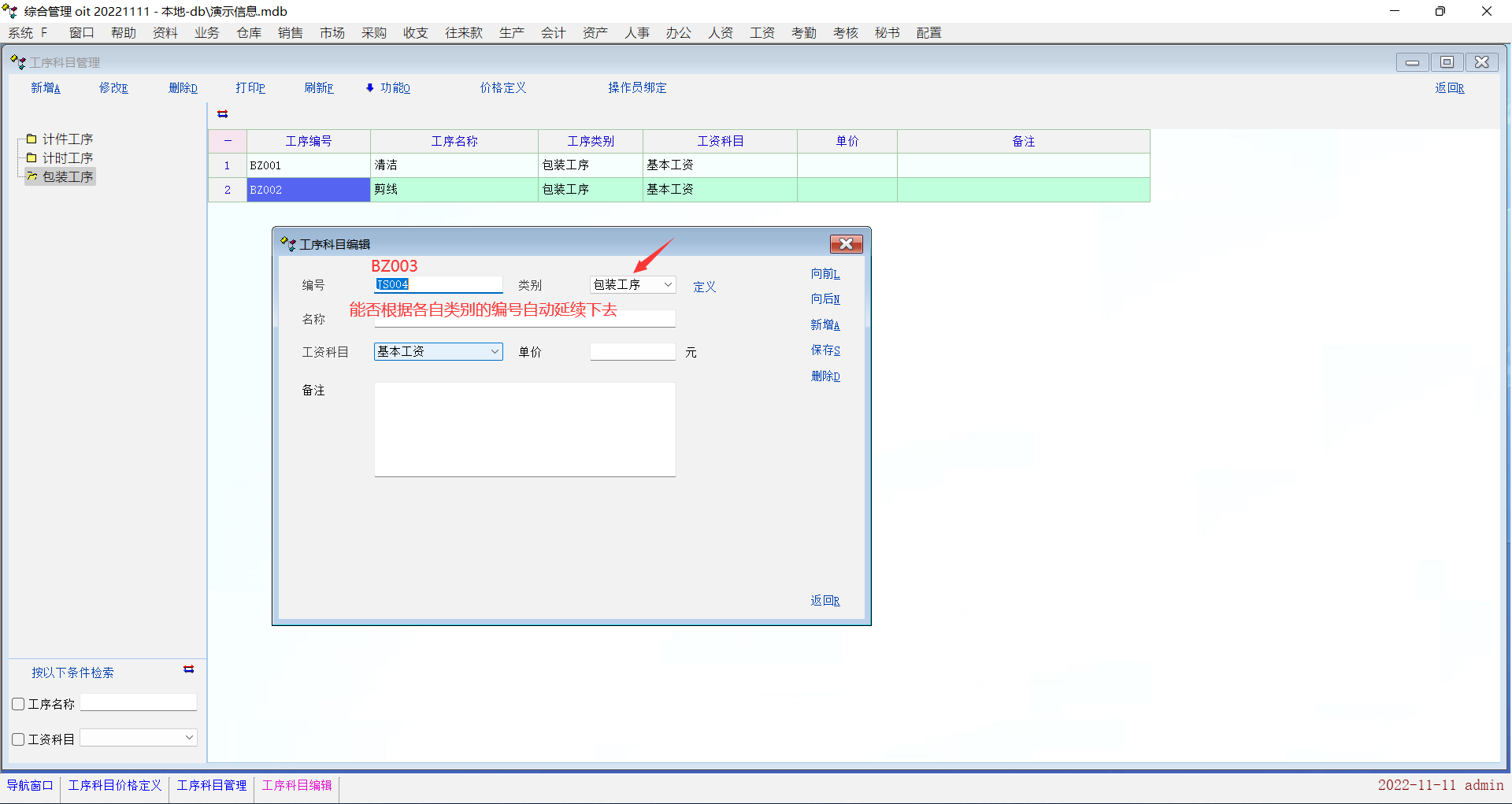
Task: Click the 单价 input field in the dialog
Action: [x=632, y=352]
